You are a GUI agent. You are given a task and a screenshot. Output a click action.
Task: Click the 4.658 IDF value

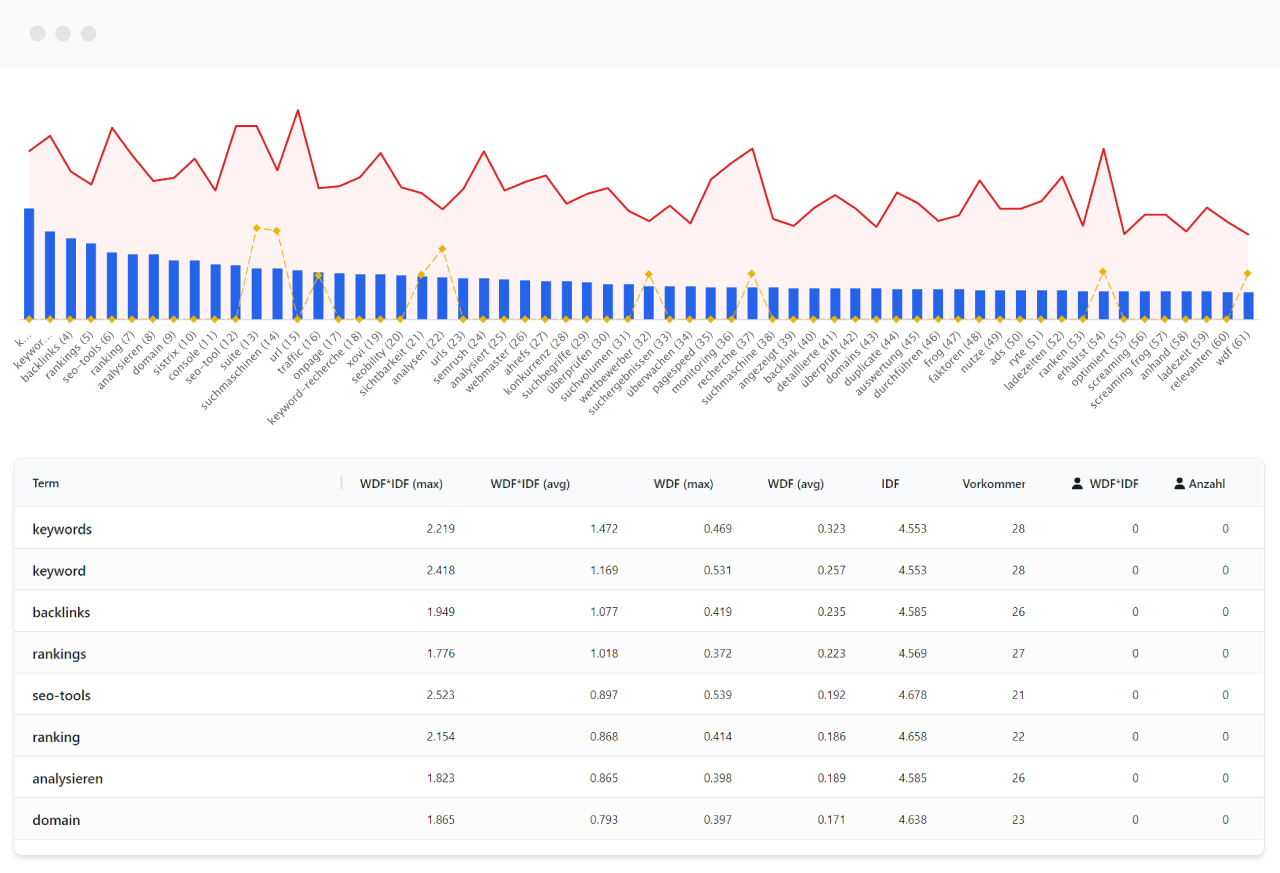(x=912, y=737)
